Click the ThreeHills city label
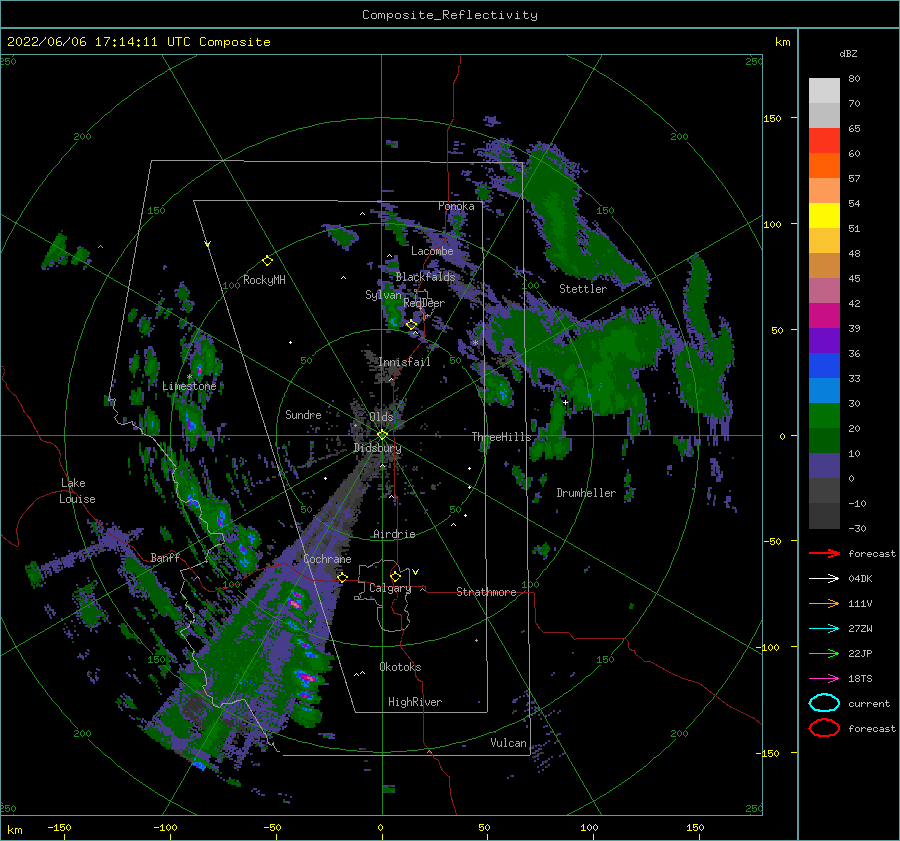This screenshot has width=900, height=841. click(x=501, y=437)
